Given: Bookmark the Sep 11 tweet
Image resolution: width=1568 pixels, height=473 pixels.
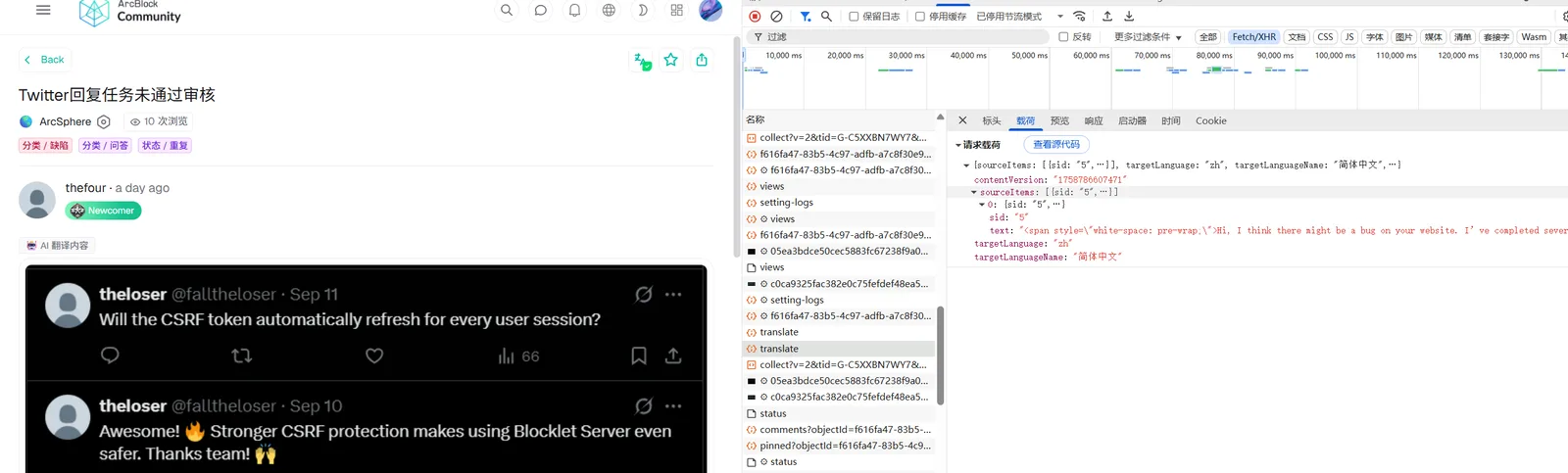Looking at the screenshot, I should pos(639,355).
